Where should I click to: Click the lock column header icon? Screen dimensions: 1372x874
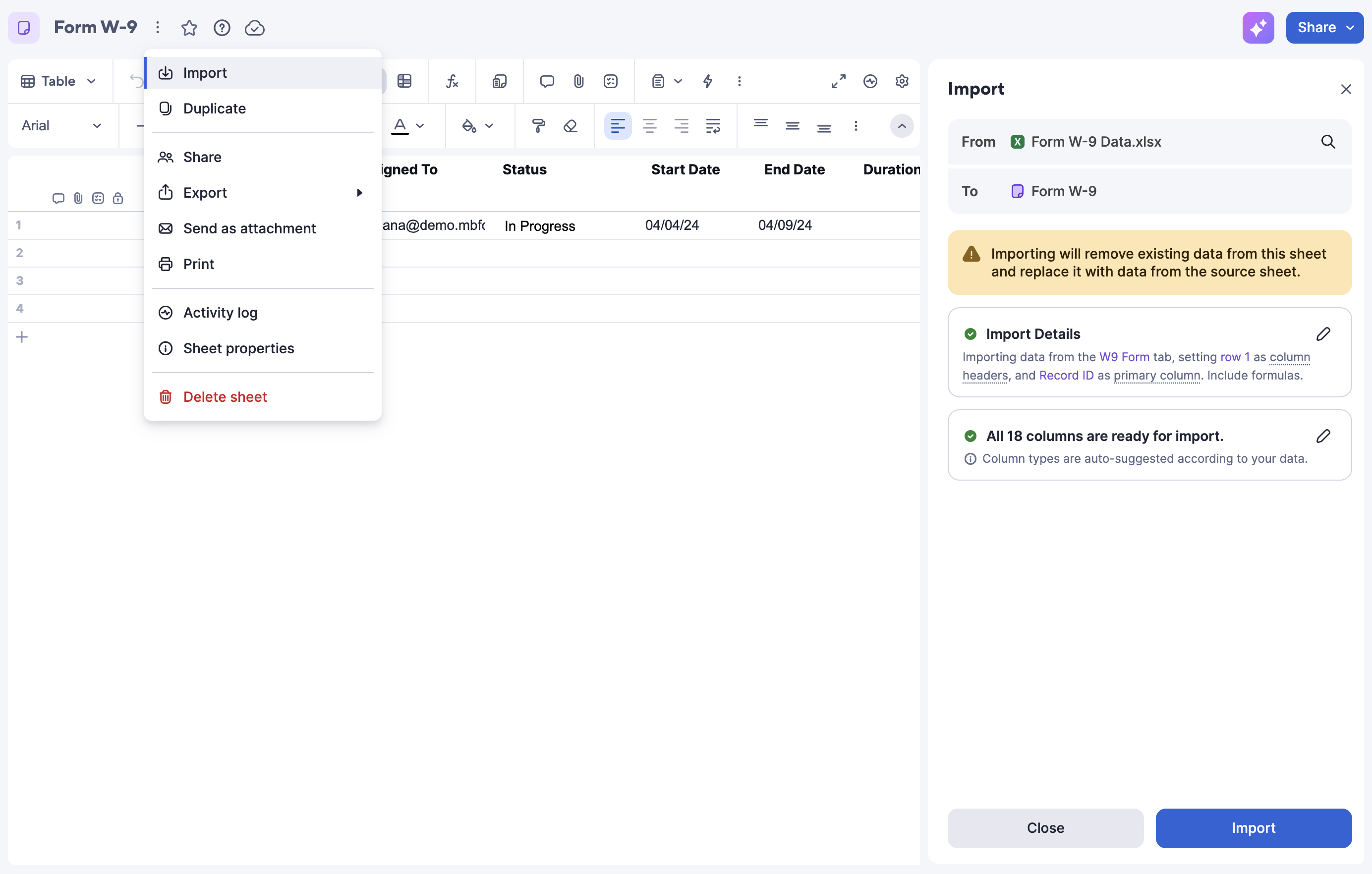[117, 198]
